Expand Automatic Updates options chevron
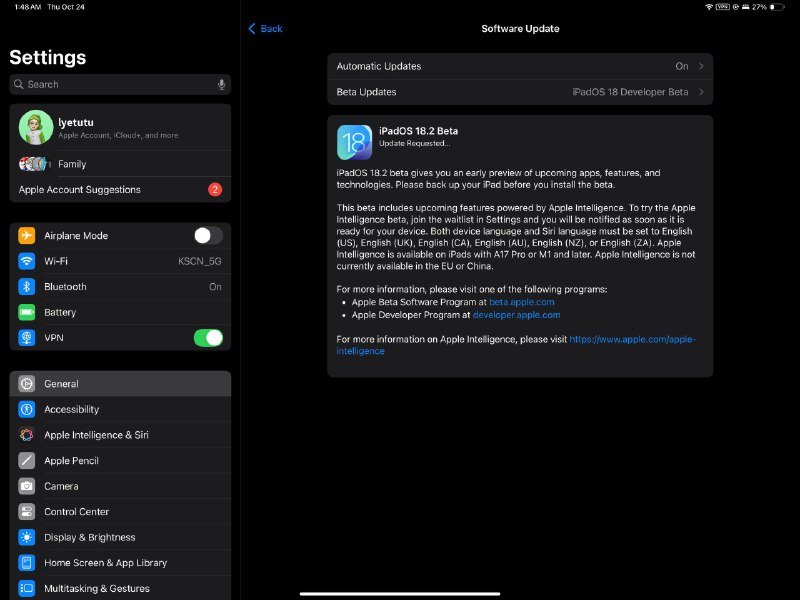800x600 pixels. coord(702,66)
